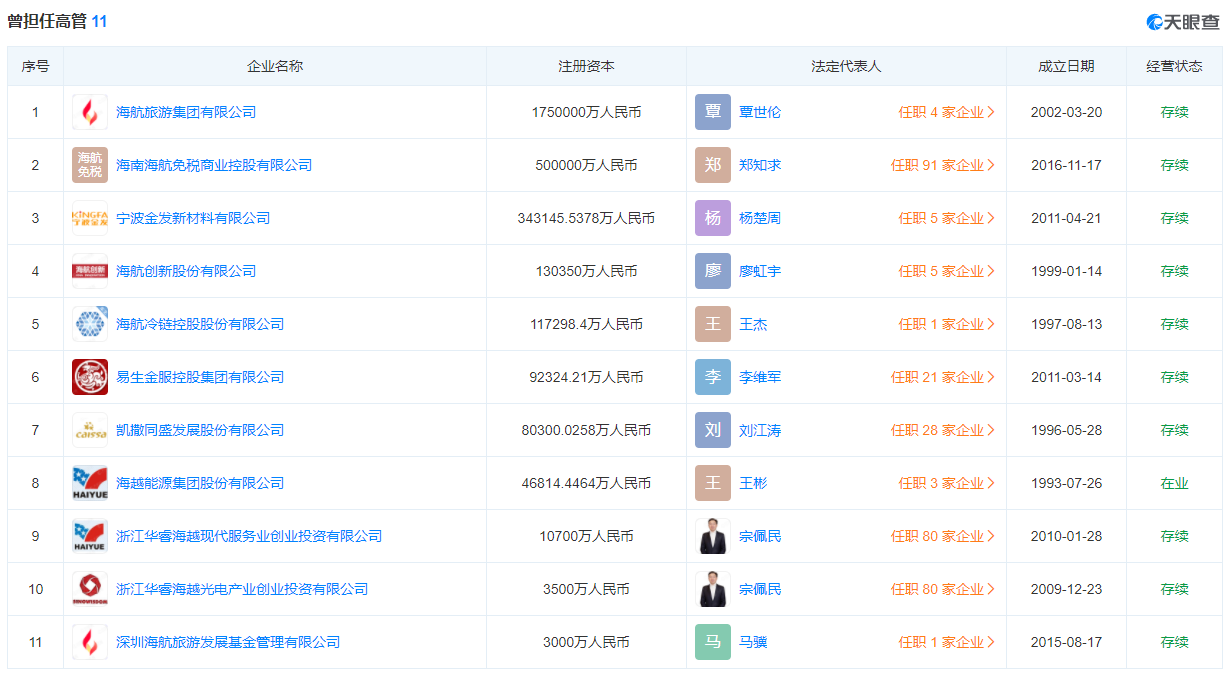Click the 王 avatar for 王杰

[x=713, y=324]
